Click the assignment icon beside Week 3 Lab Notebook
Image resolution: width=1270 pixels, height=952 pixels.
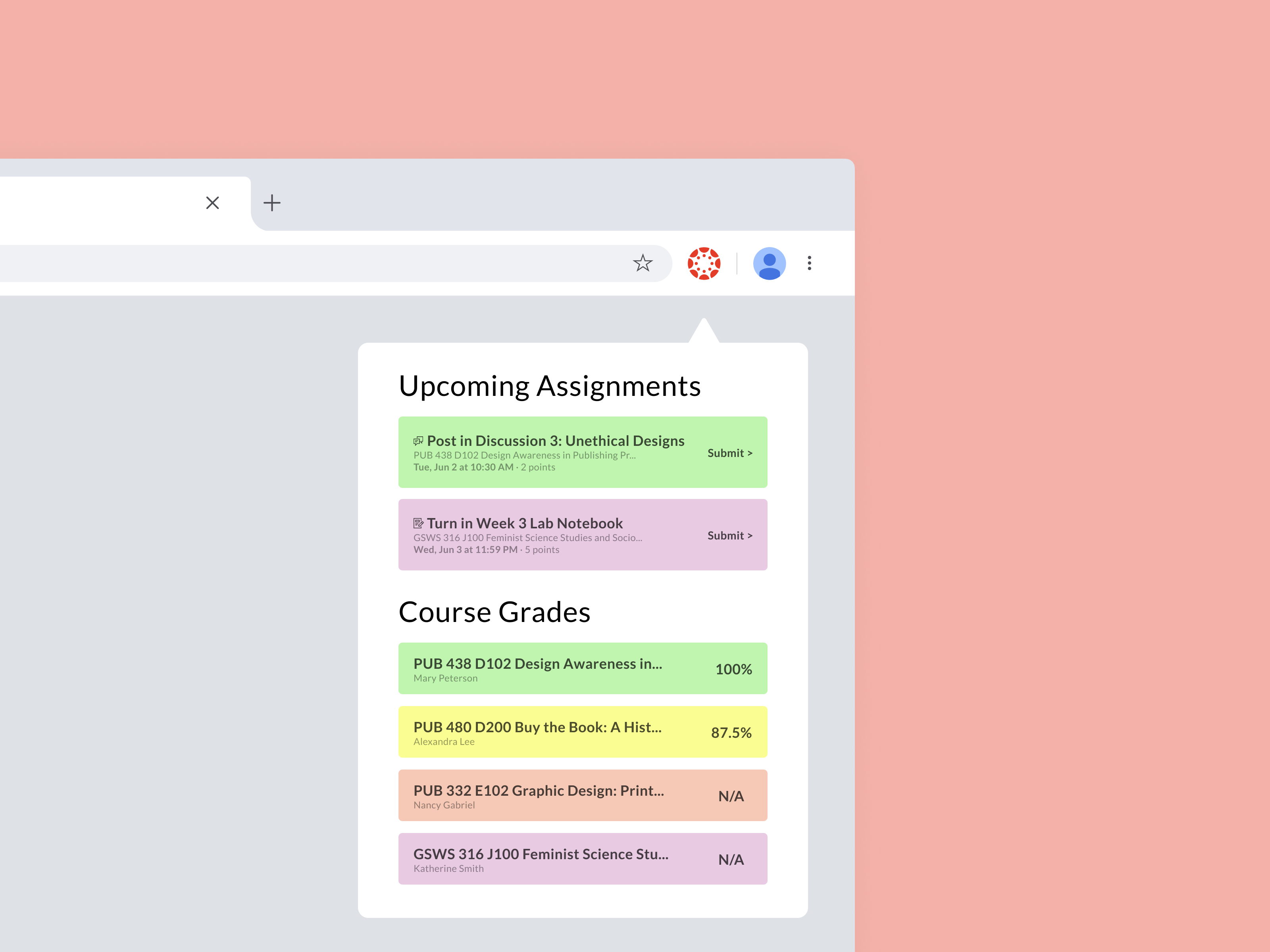coord(418,523)
